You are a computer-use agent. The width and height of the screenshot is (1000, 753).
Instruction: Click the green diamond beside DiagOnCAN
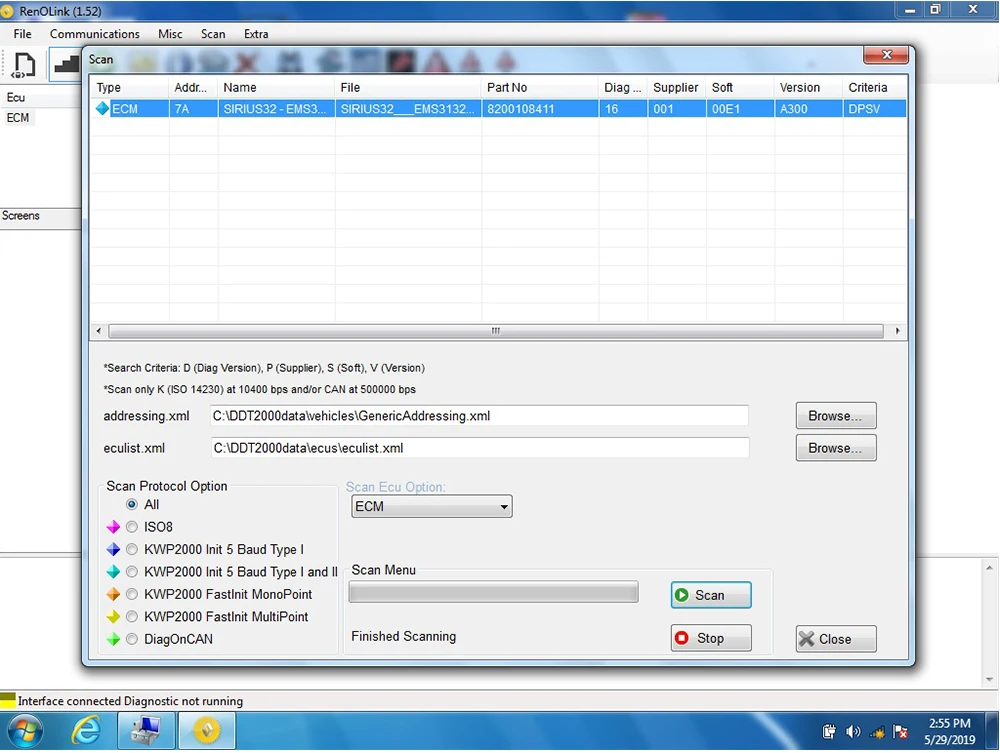click(x=113, y=639)
